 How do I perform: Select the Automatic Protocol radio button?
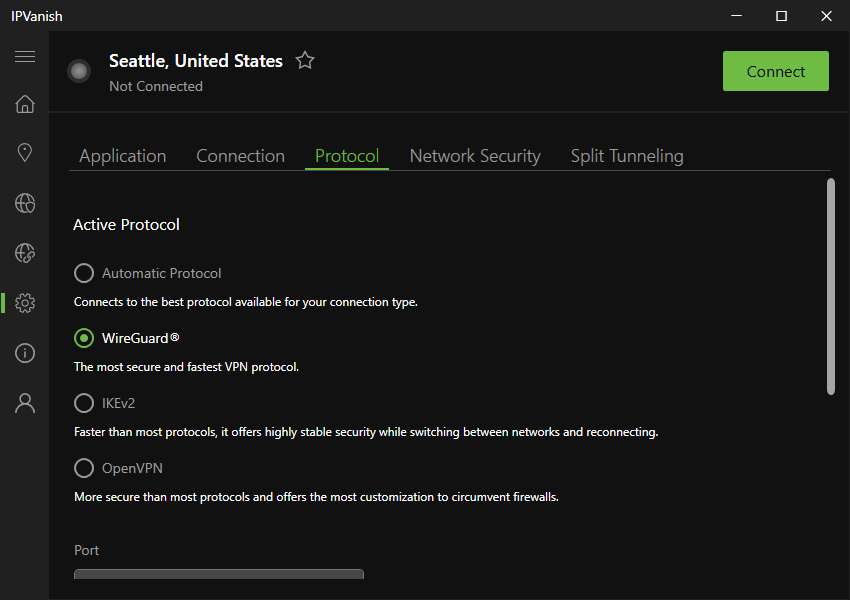coord(84,273)
